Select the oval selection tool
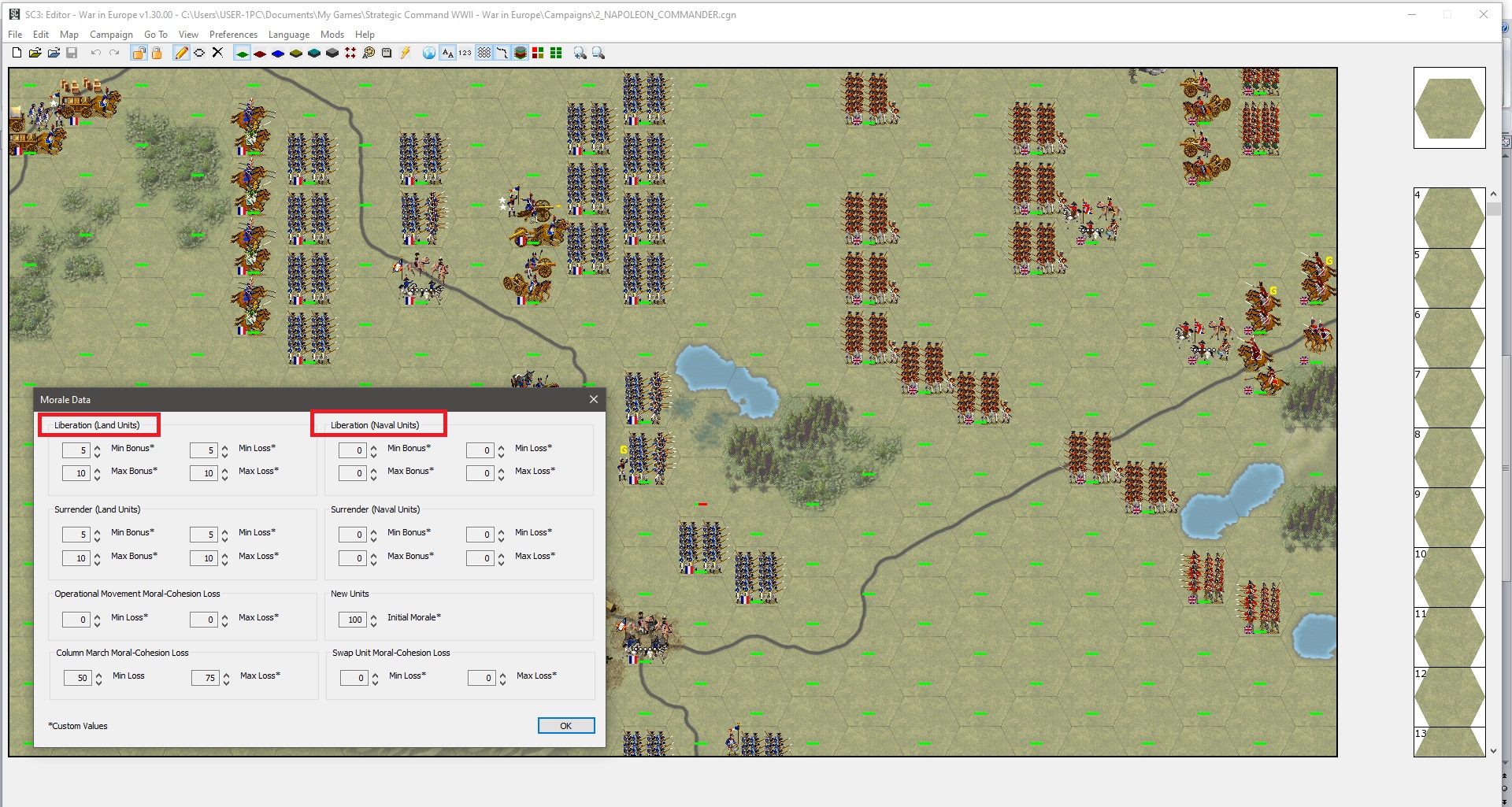Viewport: 1512px width, 807px height. tap(199, 53)
